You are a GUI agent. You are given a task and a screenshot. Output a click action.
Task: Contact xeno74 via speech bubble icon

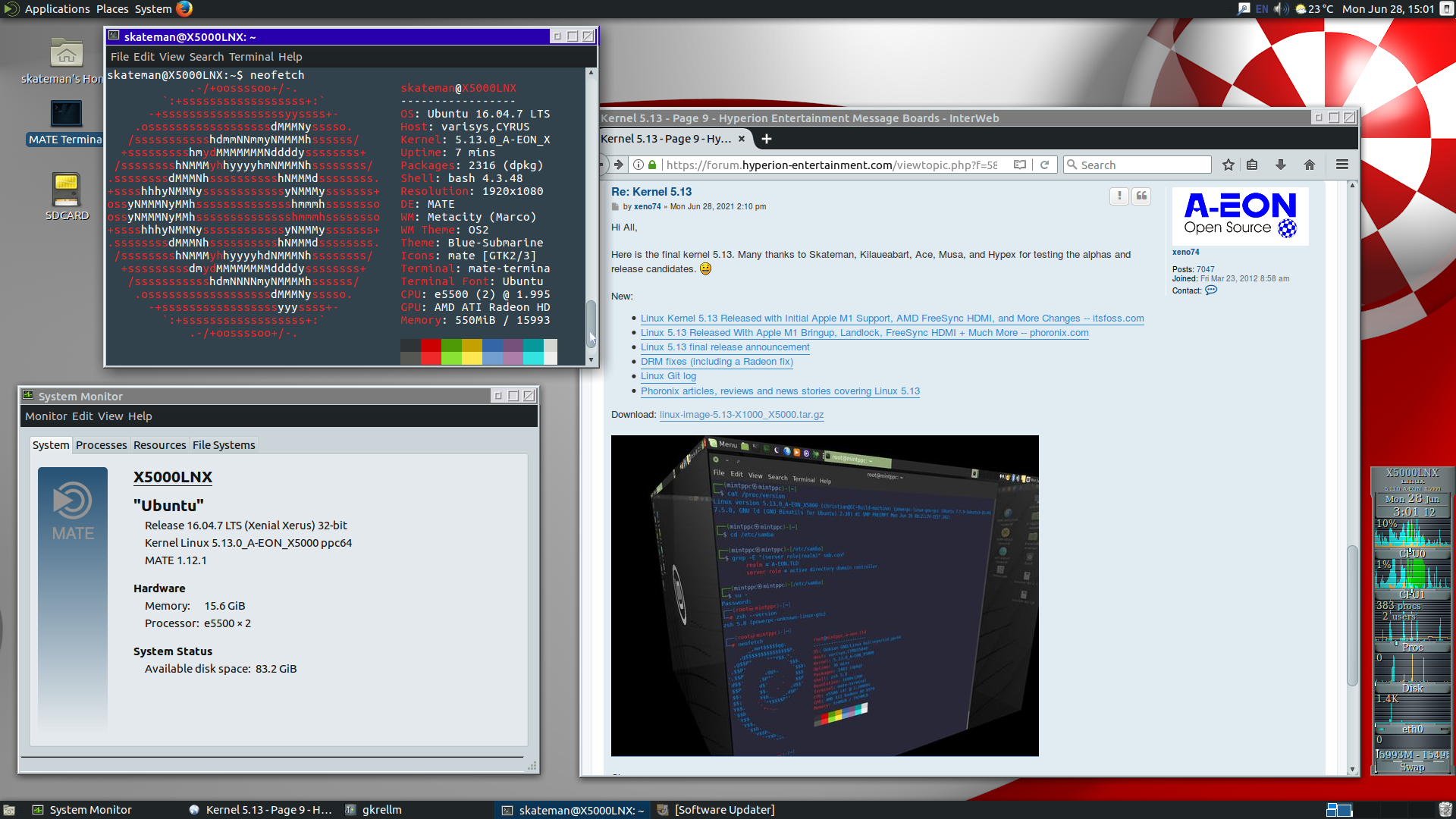pos(1211,290)
